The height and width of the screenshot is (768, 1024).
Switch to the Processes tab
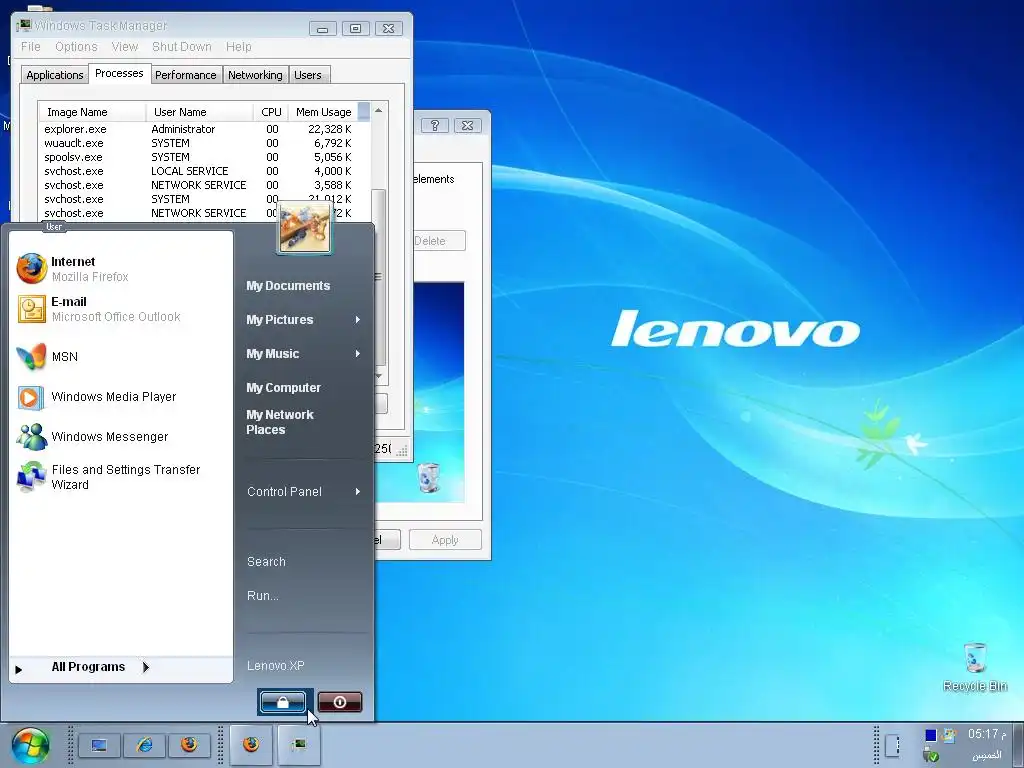[x=120, y=73]
